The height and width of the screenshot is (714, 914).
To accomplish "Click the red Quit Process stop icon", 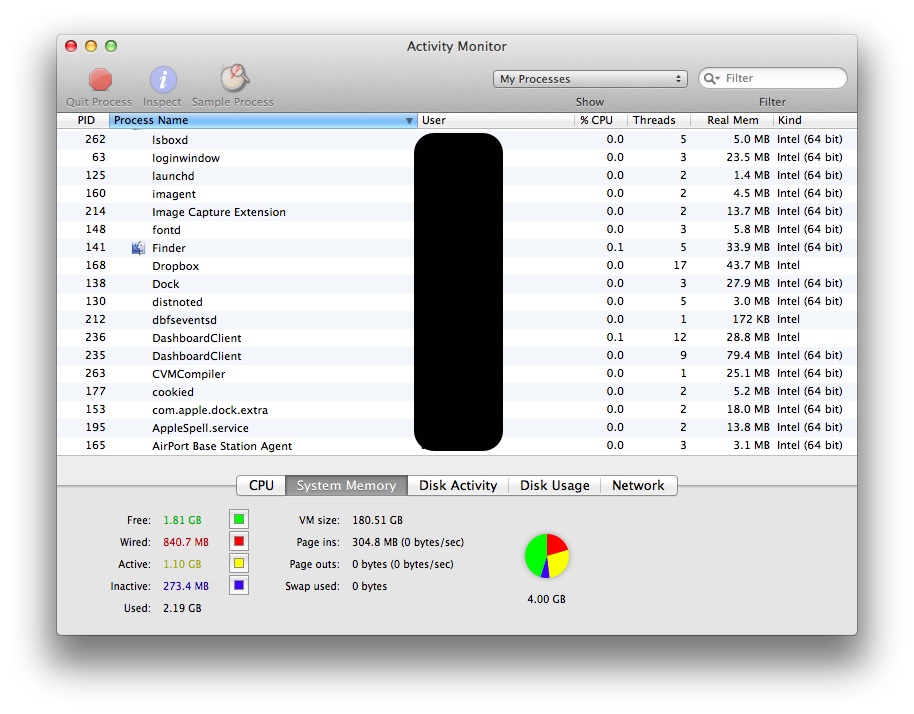I will (100, 79).
